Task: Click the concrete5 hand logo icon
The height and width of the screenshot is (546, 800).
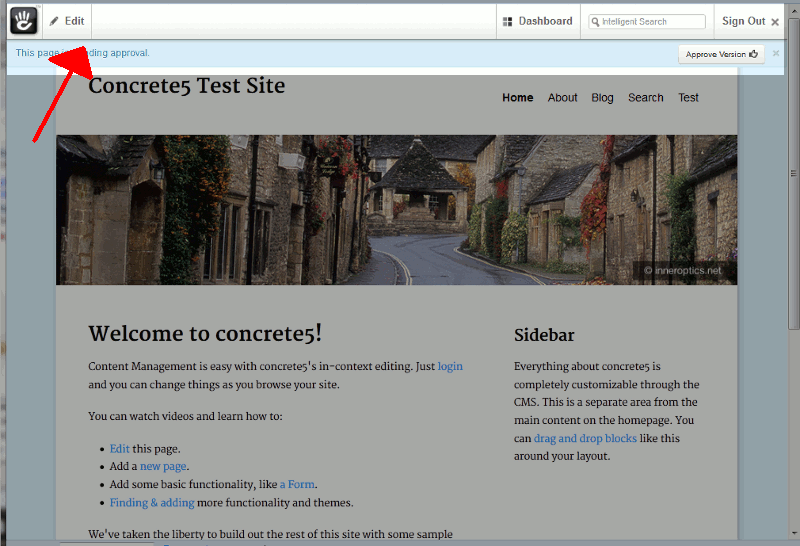Action: click(x=23, y=20)
